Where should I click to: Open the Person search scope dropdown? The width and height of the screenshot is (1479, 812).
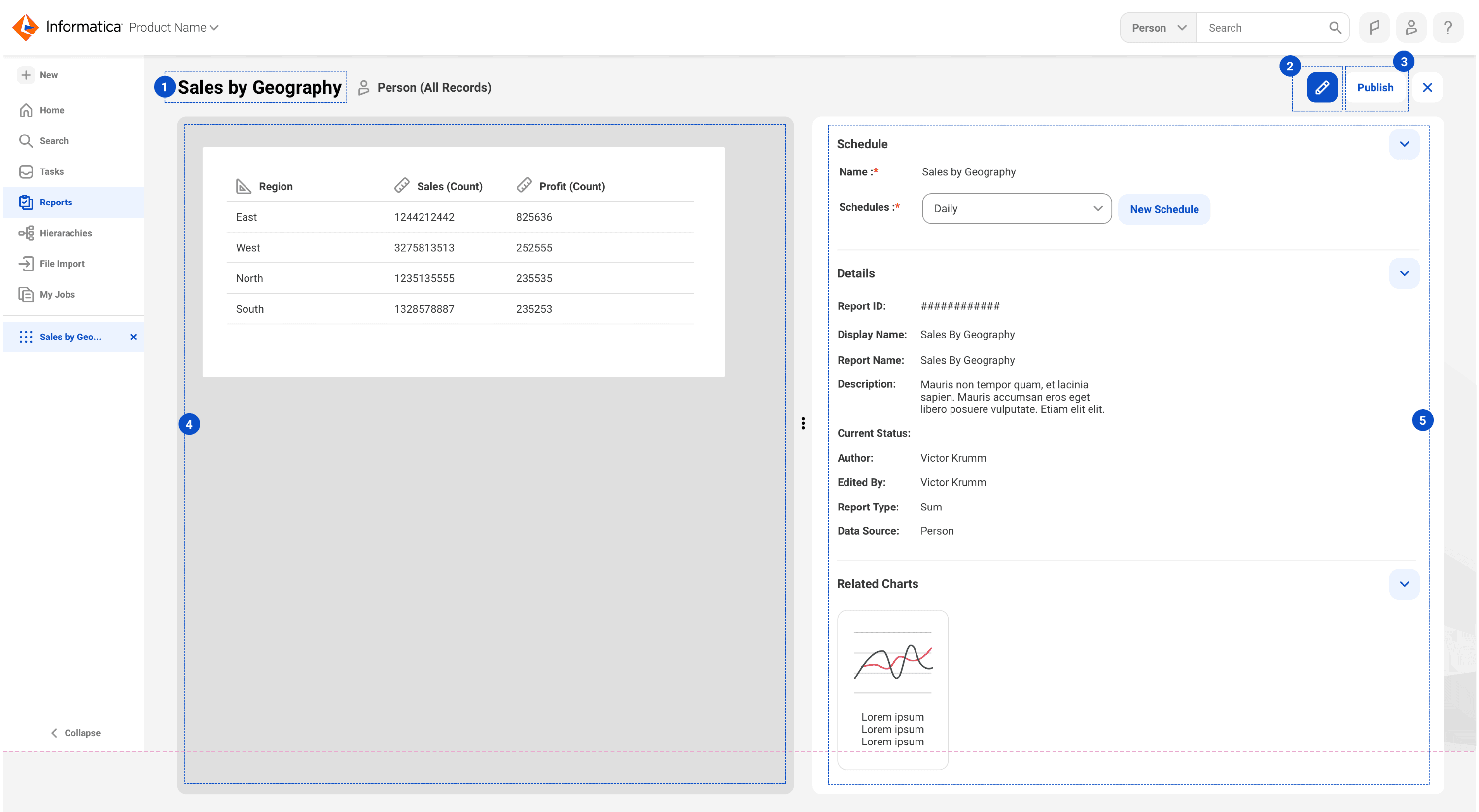tap(1158, 28)
